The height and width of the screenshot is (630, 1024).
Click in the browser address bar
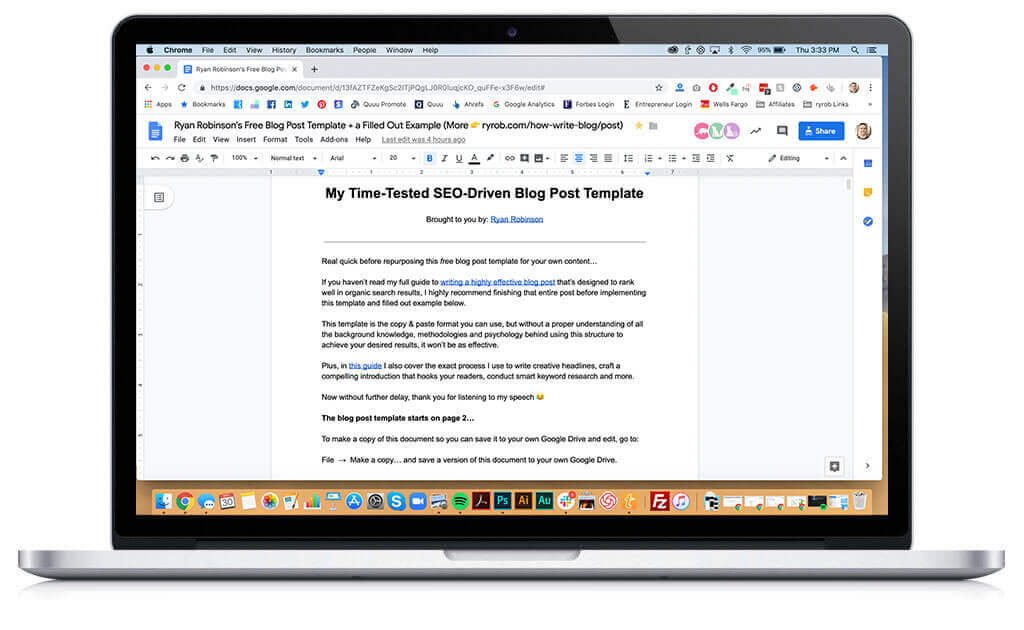point(400,87)
